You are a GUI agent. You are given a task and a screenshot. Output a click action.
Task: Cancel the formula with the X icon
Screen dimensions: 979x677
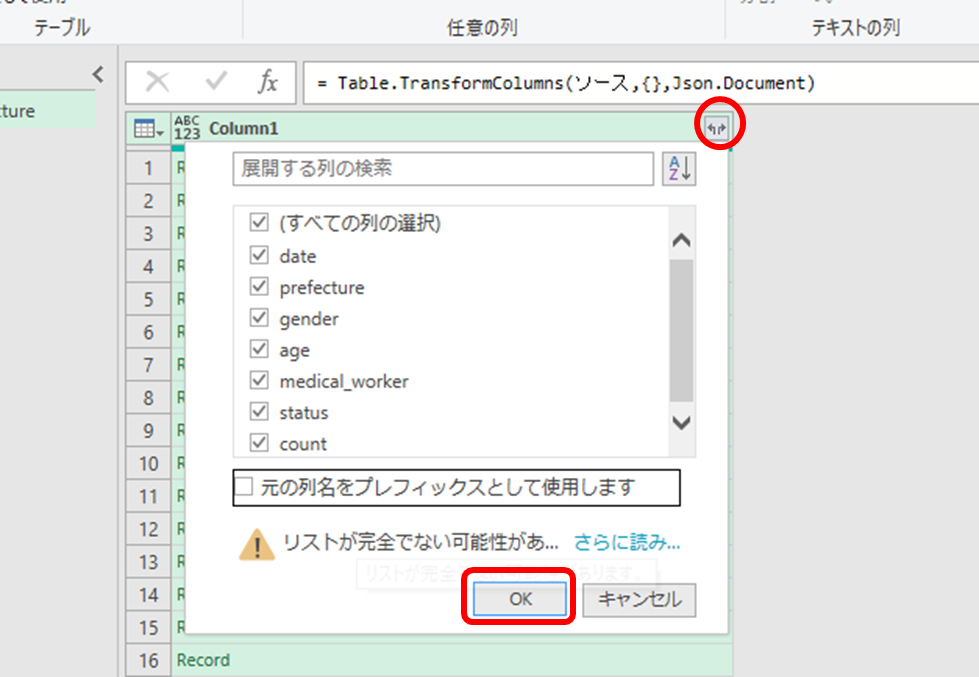pyautogui.click(x=157, y=82)
